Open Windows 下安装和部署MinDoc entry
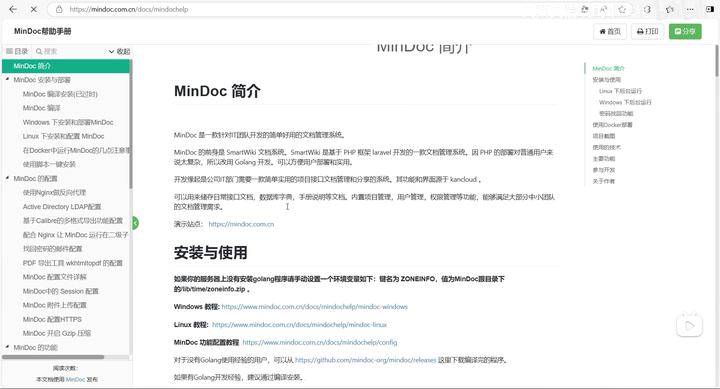Viewport: 720px width, 389px height. (x=68, y=122)
